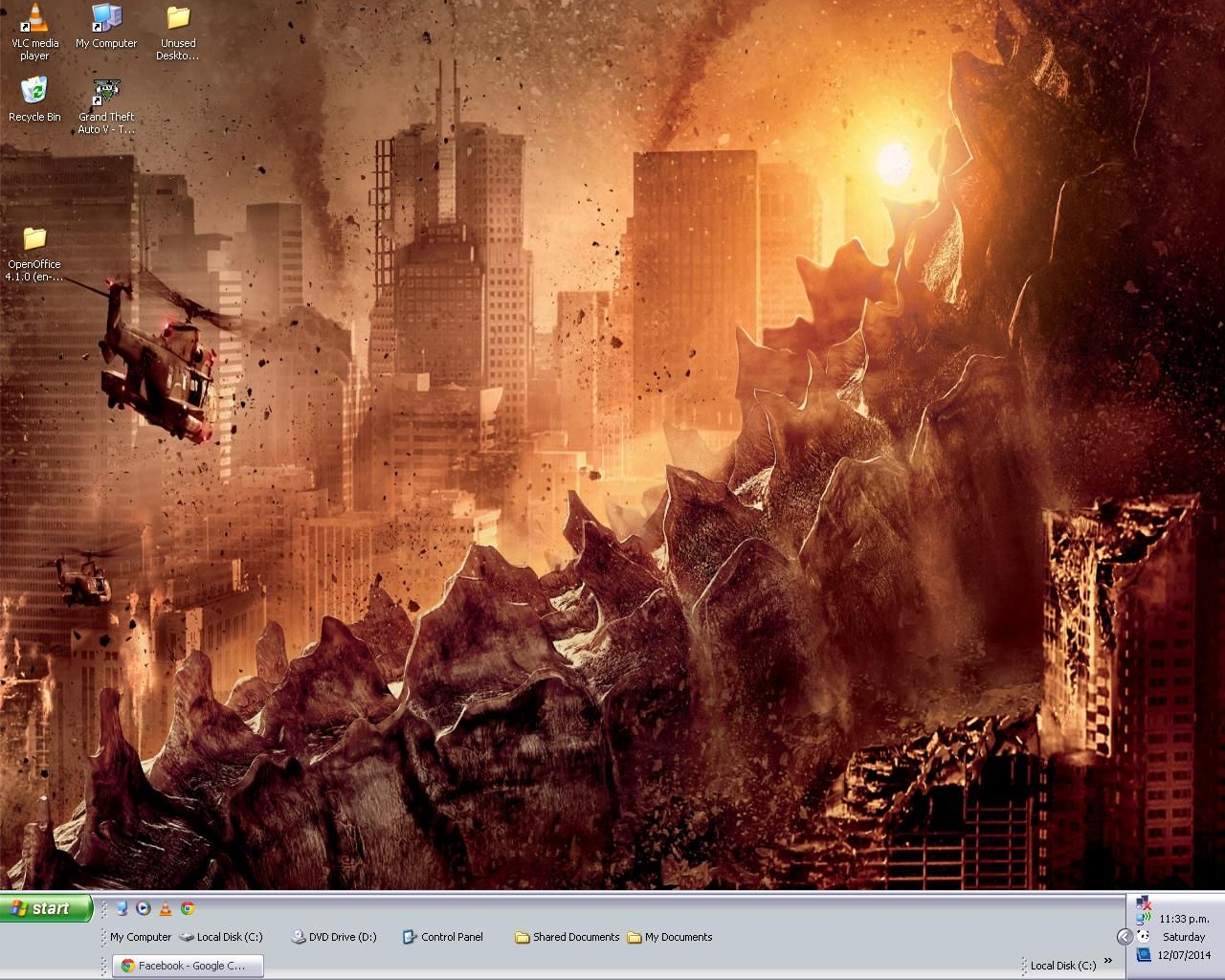Open My Documents folder from taskbar
Image resolution: width=1225 pixels, height=980 pixels.
tap(670, 937)
